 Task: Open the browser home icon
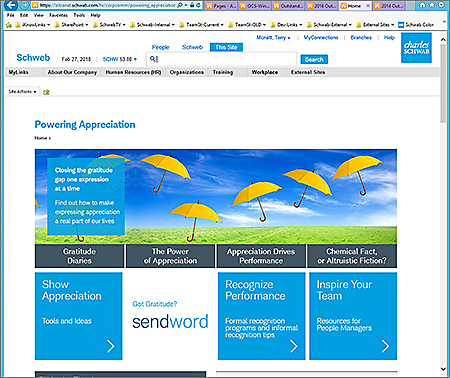pyautogui.click(x=422, y=5)
